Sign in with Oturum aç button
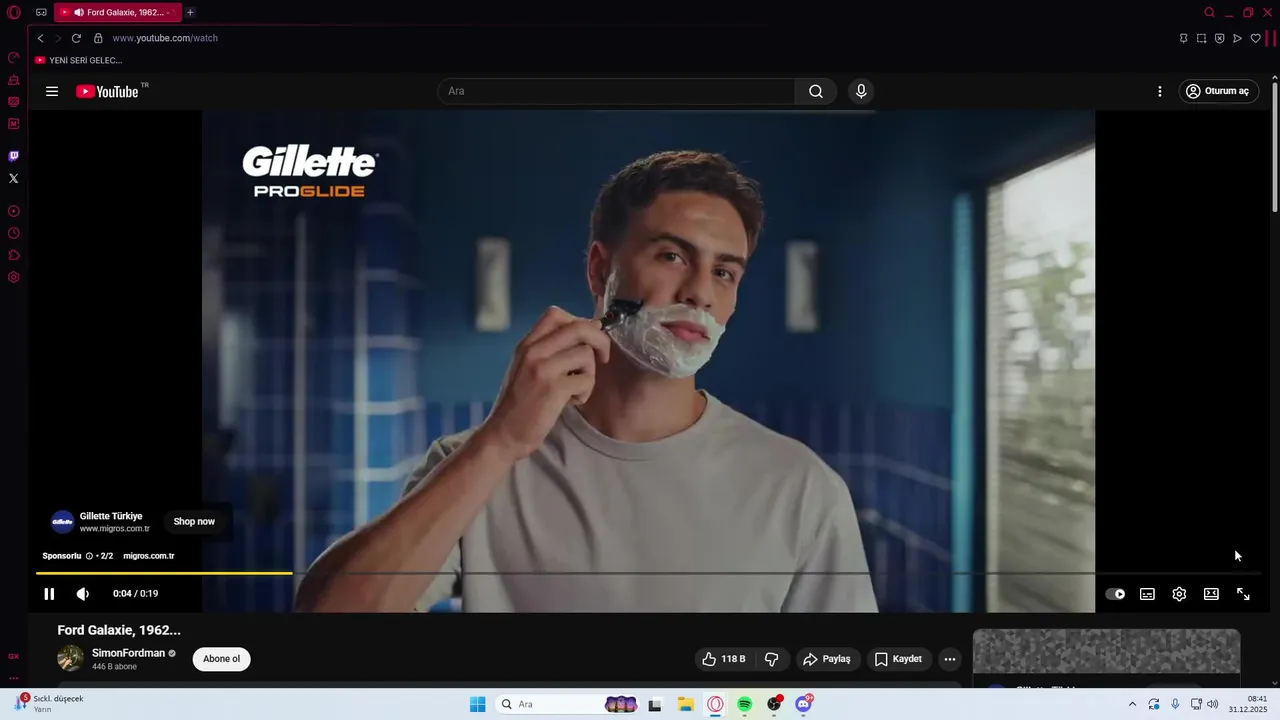Viewport: 1280px width, 720px height. click(1218, 91)
